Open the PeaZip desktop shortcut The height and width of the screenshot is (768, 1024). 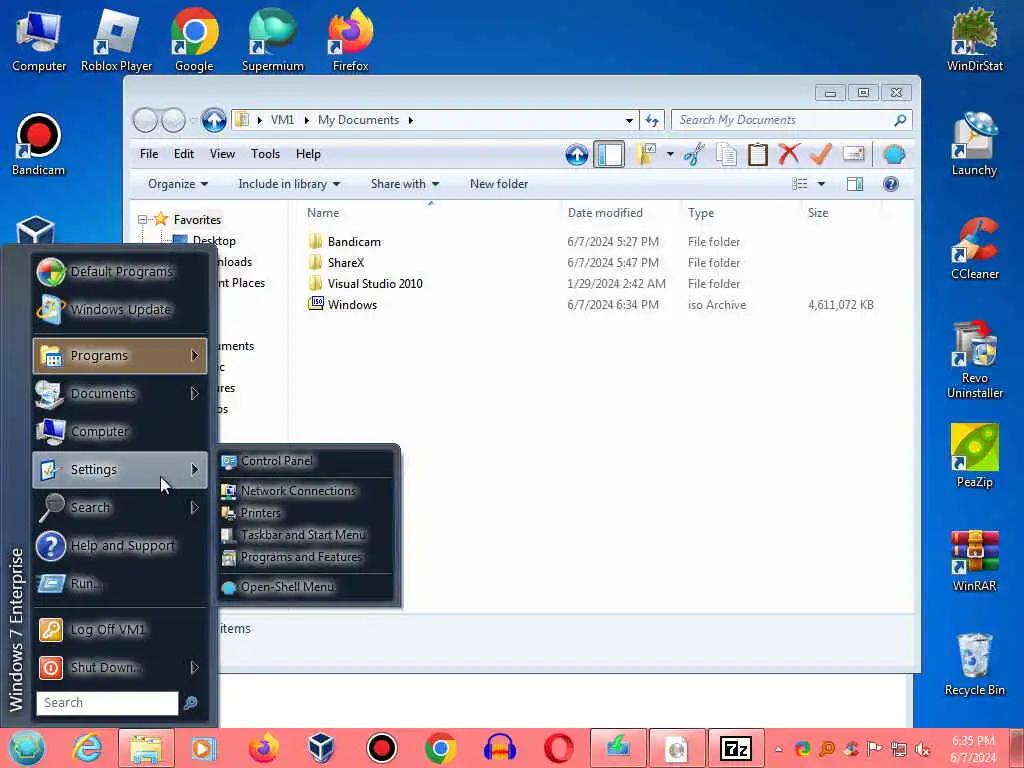point(974,456)
